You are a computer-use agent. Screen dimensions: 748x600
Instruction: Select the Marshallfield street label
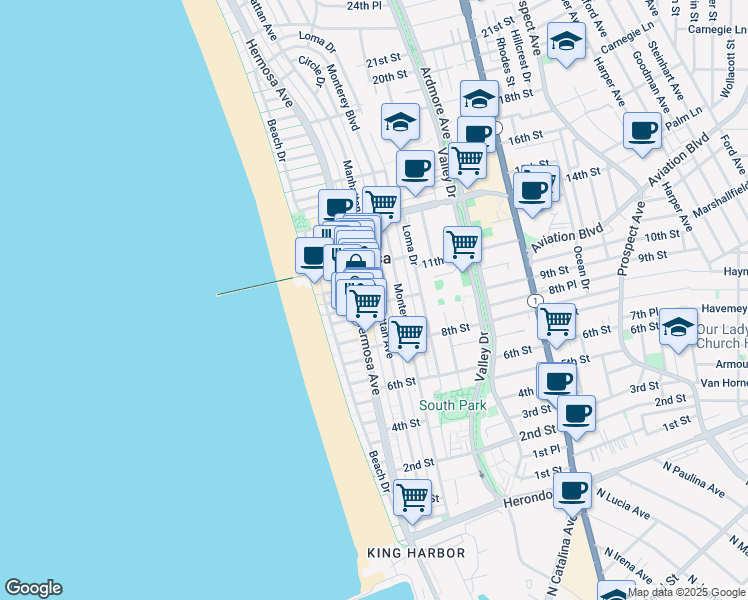coord(720,199)
